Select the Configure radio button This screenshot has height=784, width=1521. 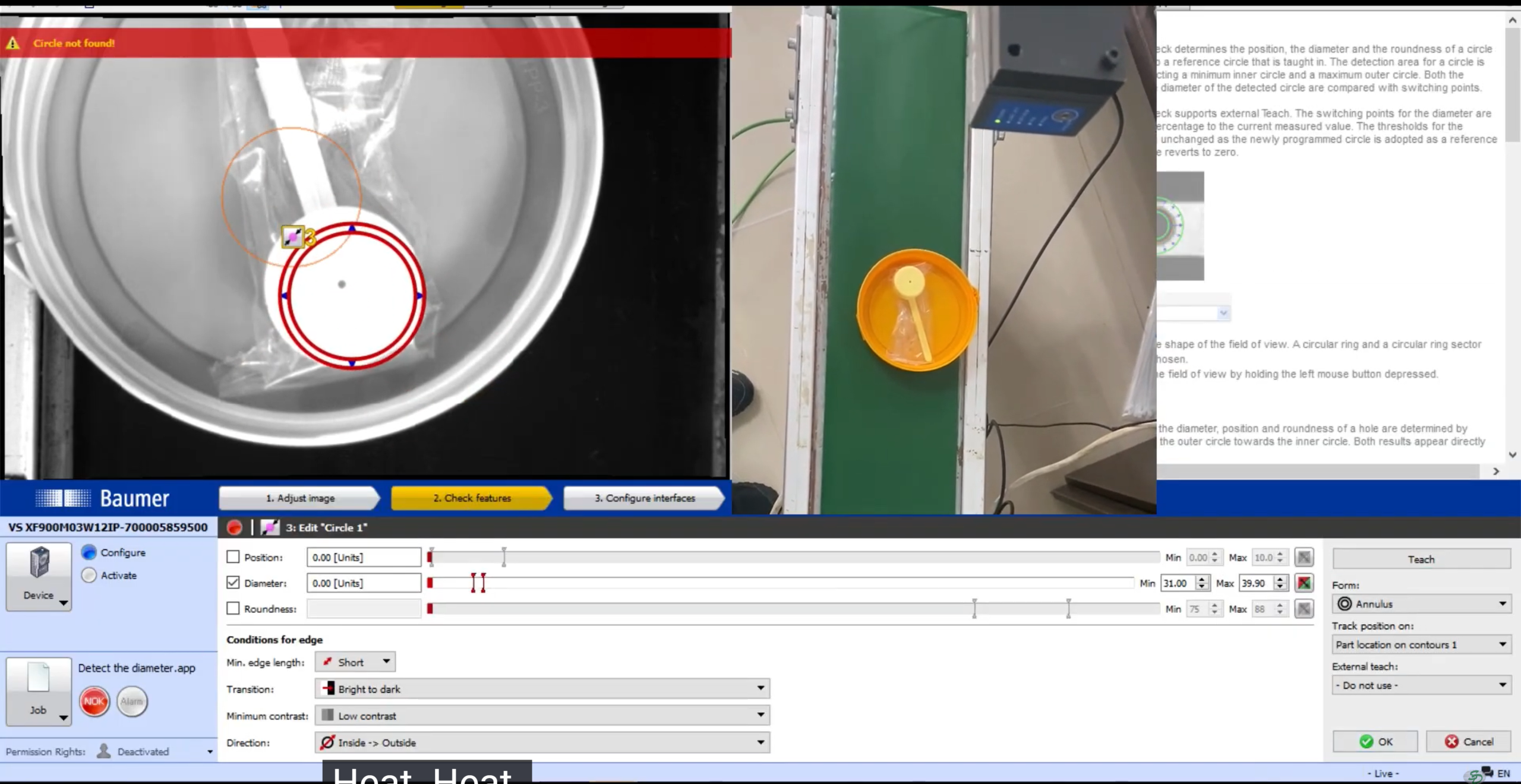click(89, 552)
